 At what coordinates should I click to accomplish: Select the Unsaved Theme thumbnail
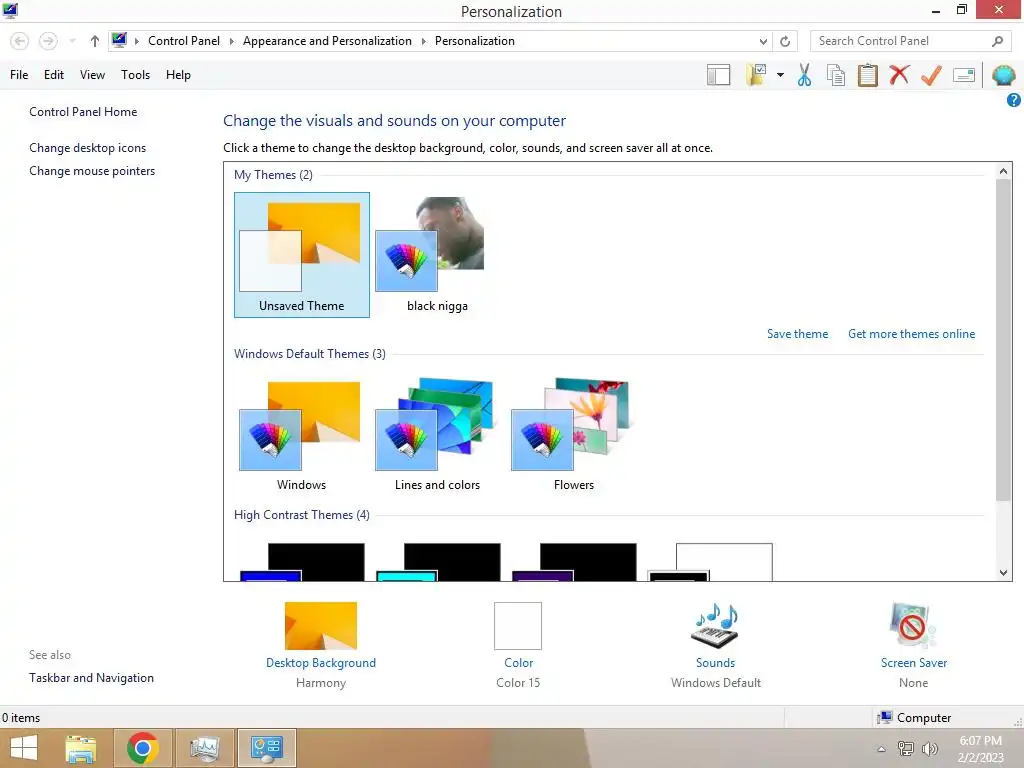(302, 255)
